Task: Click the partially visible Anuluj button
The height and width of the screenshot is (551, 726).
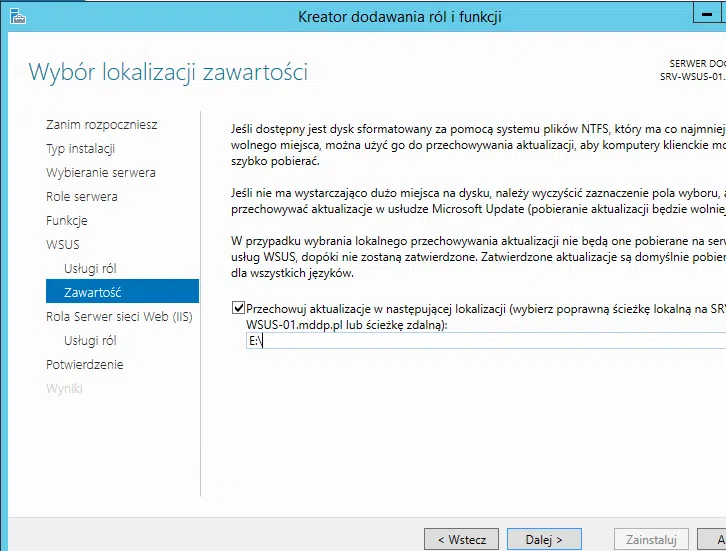Action: tap(714, 539)
